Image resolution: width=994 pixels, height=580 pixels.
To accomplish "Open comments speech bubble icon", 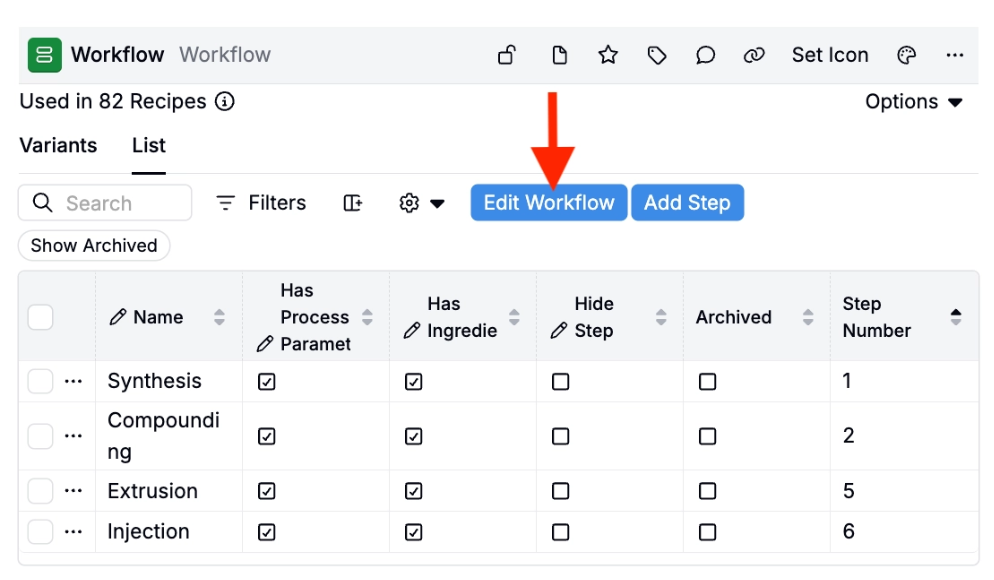I will click(x=705, y=55).
